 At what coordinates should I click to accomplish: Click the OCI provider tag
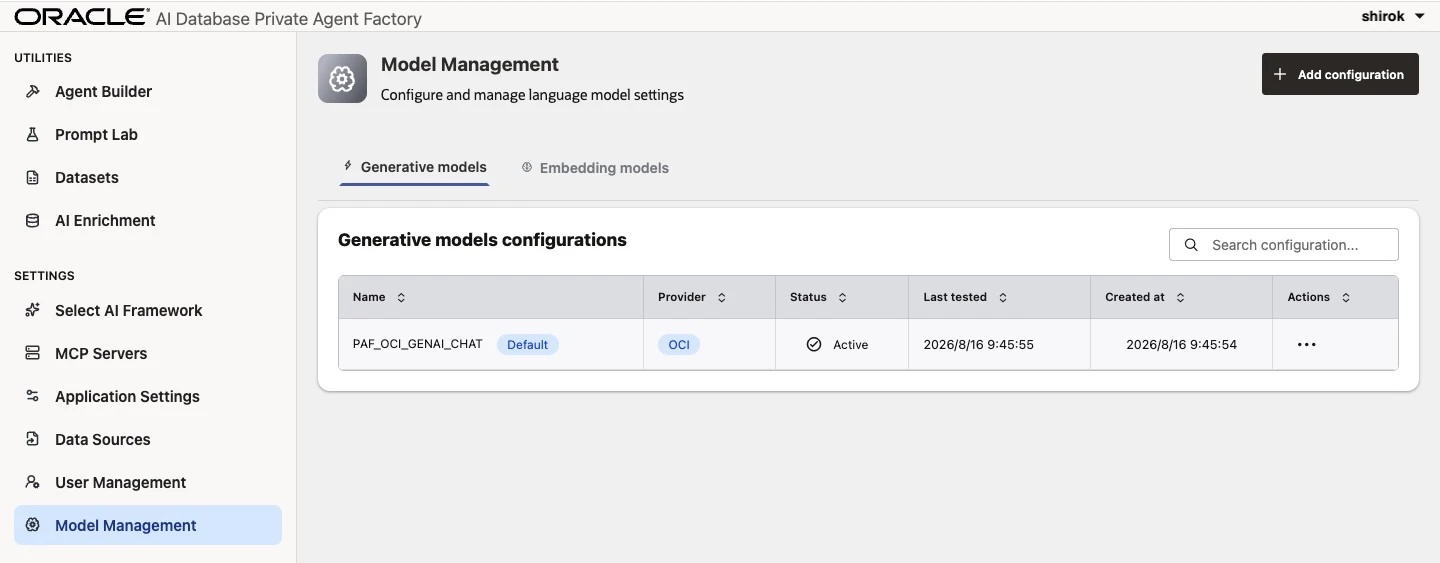(x=679, y=344)
